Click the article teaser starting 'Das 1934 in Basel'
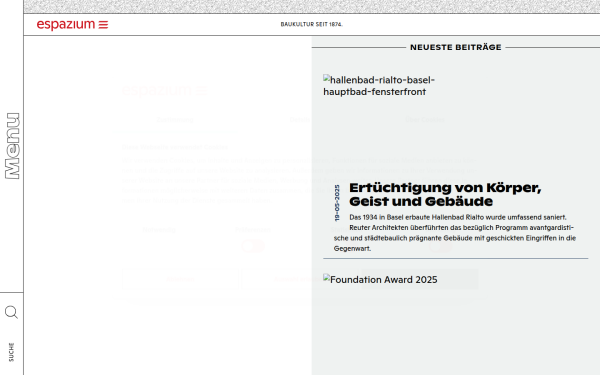The width and height of the screenshot is (600, 375). (x=455, y=233)
